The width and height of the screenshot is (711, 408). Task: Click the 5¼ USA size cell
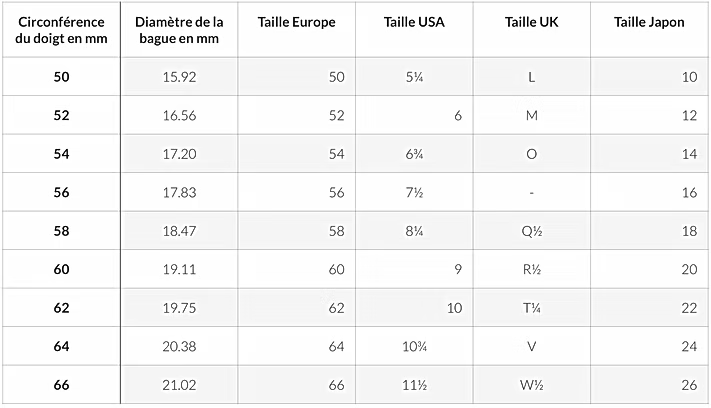click(x=414, y=77)
